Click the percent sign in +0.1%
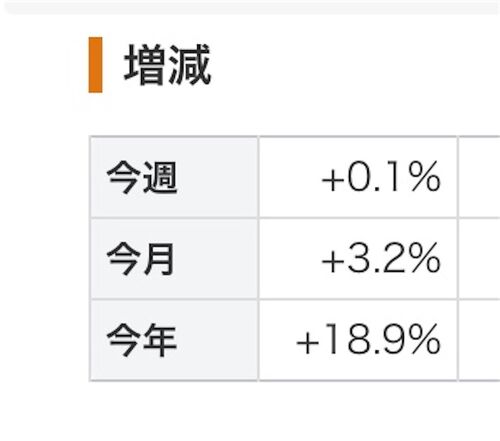This screenshot has height=441, width=500. click(x=426, y=177)
